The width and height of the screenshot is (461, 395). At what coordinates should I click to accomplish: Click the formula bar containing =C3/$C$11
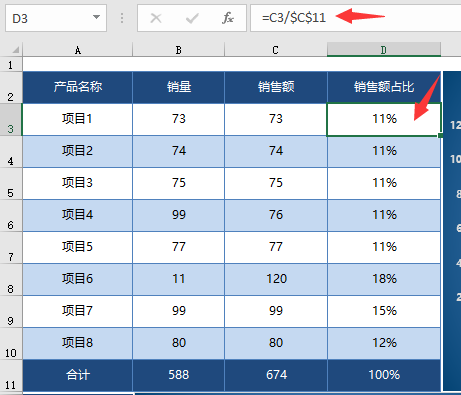coord(356,18)
